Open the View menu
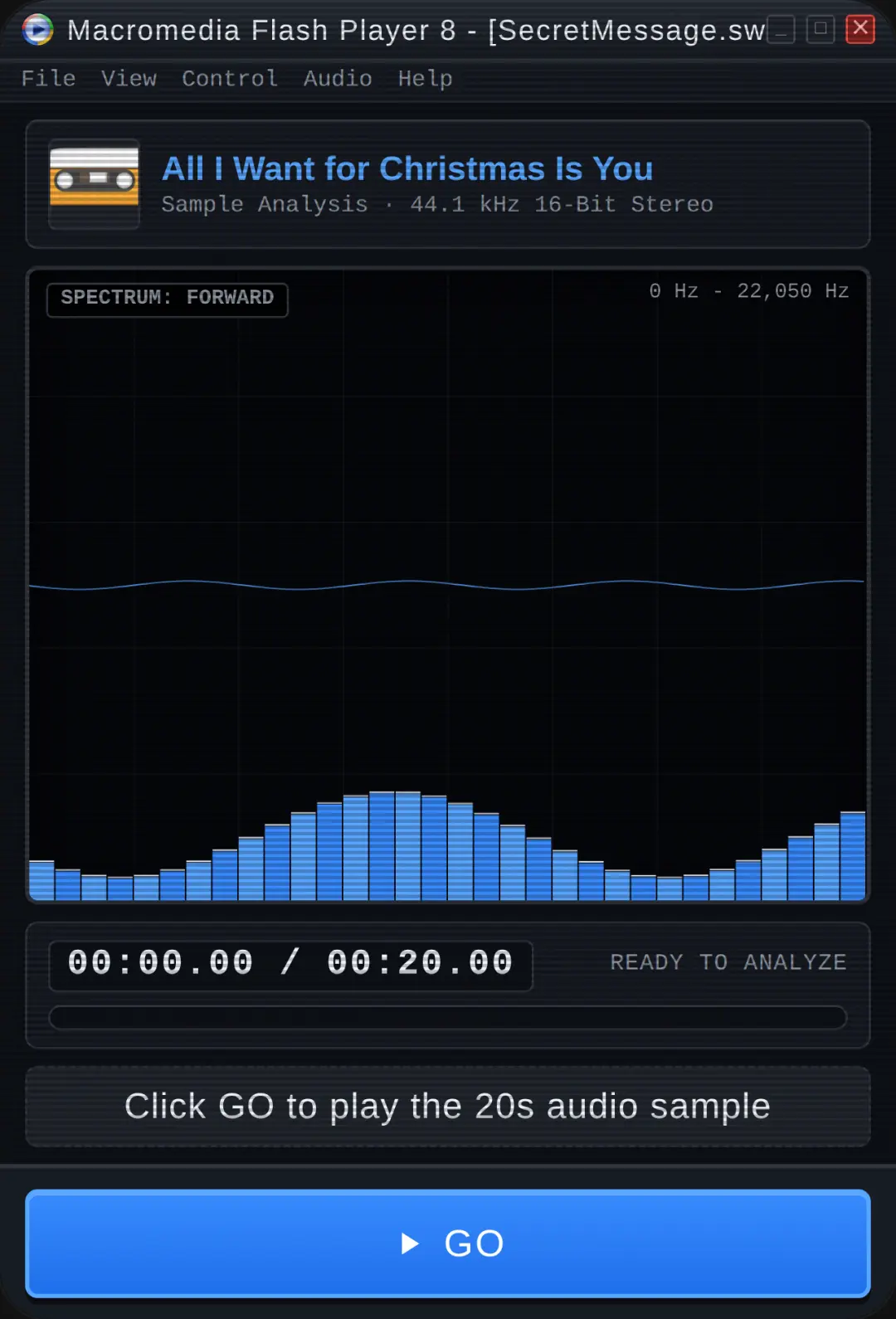Image resolution: width=896 pixels, height=1319 pixels. [x=129, y=79]
